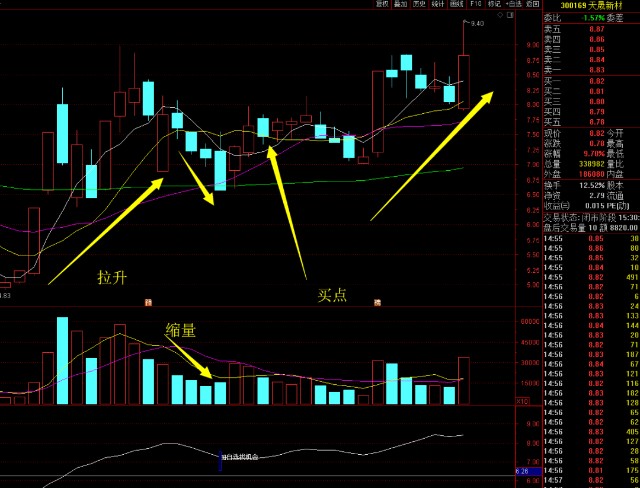
Task: Click the 复权 price adjustment button
Action: pyautogui.click(x=381, y=4)
